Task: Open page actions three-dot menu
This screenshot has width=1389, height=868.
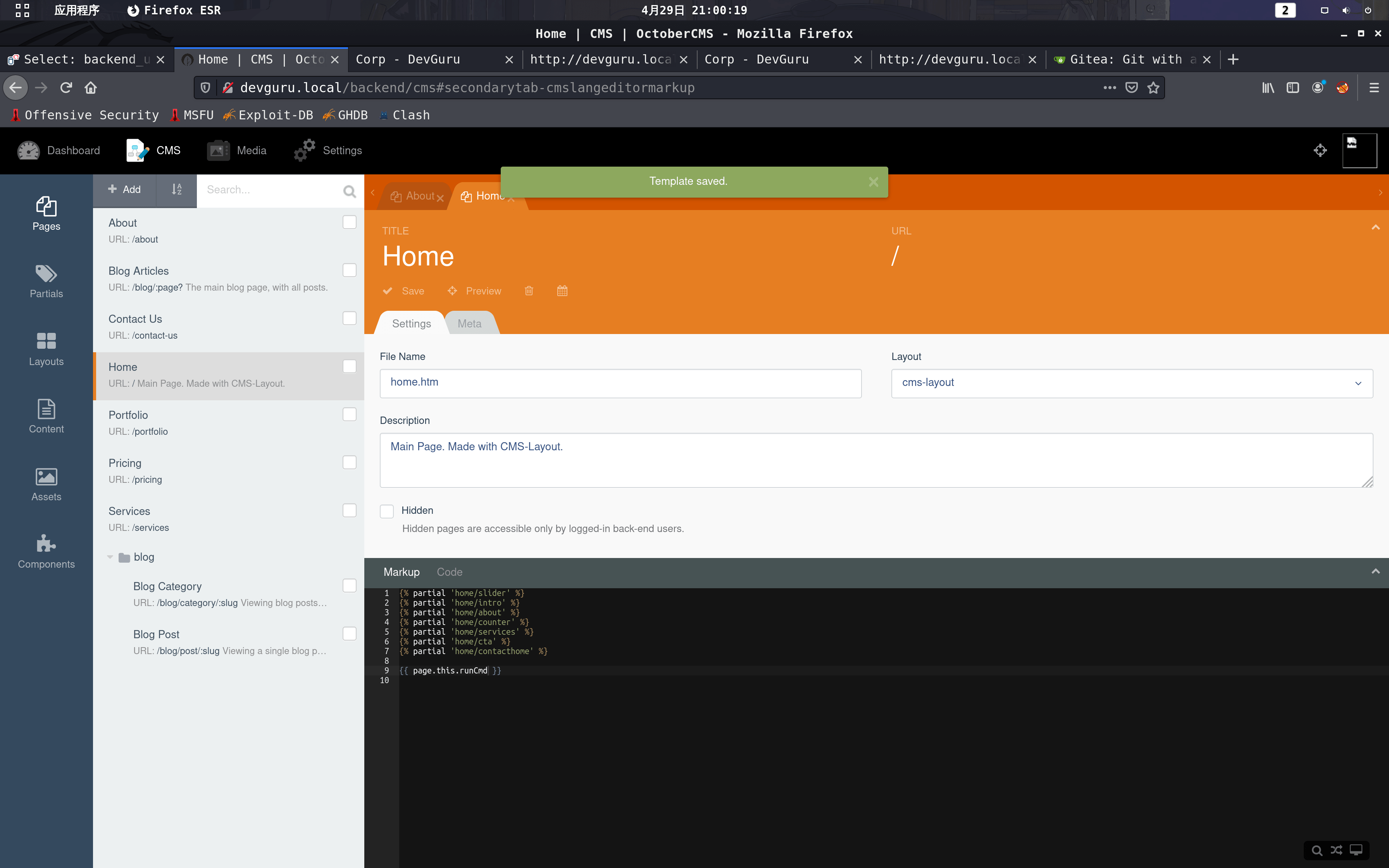Action: pos(1110,88)
